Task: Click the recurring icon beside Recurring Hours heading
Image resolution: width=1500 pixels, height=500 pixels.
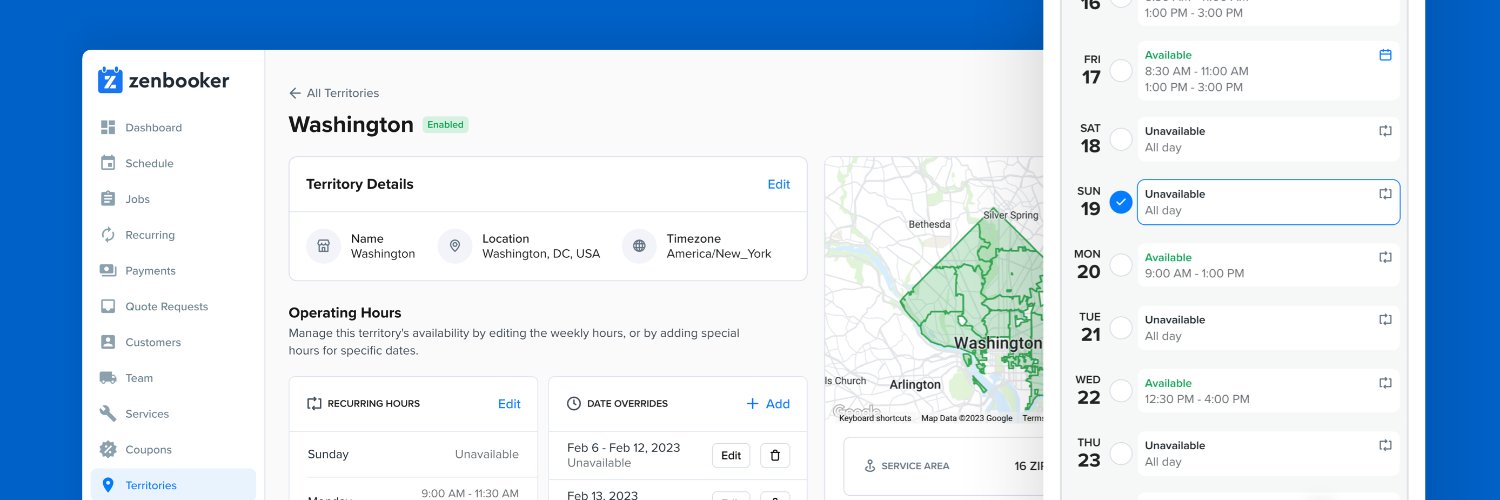Action: [314, 404]
